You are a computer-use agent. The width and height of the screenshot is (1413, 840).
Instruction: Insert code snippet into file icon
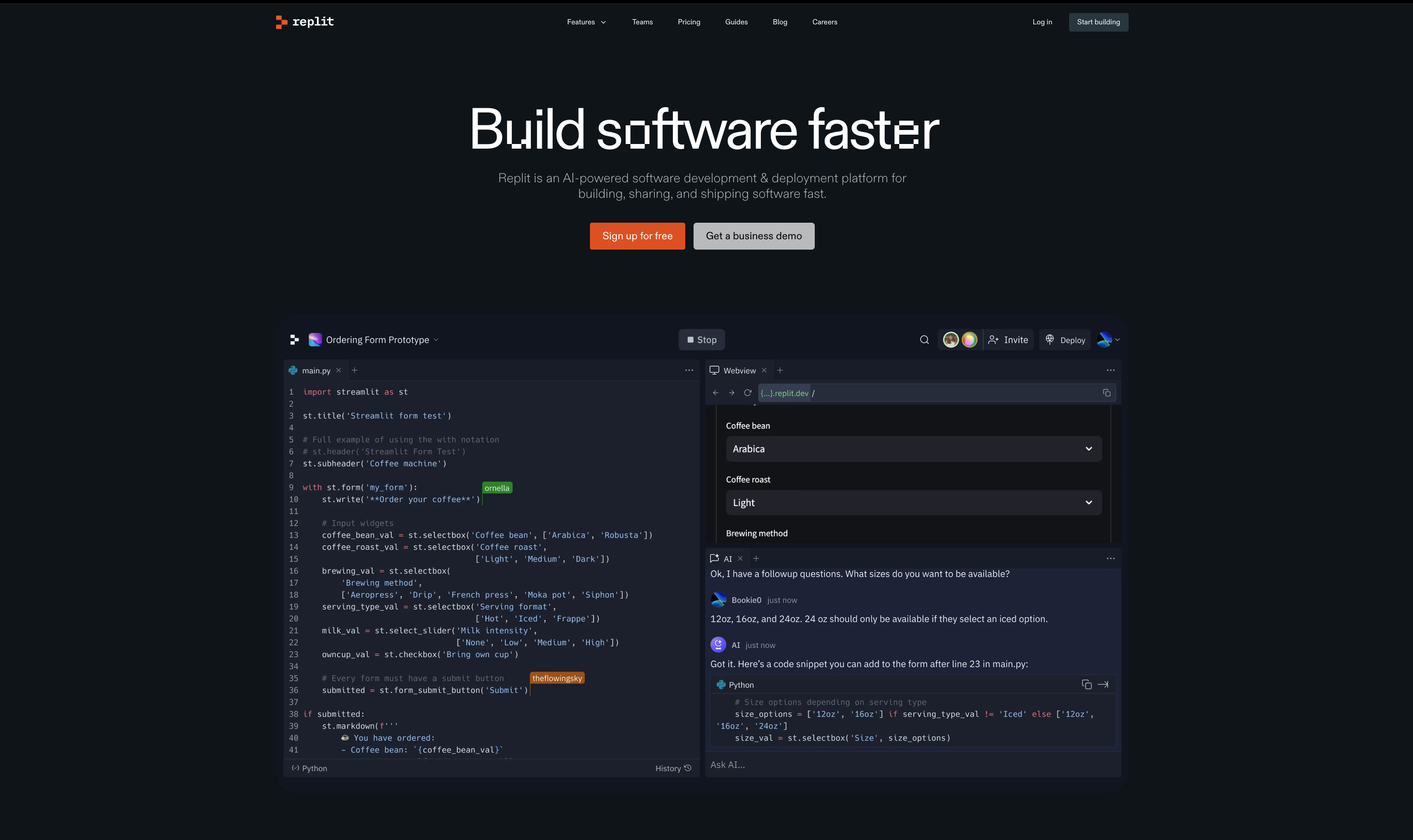pos(1102,684)
